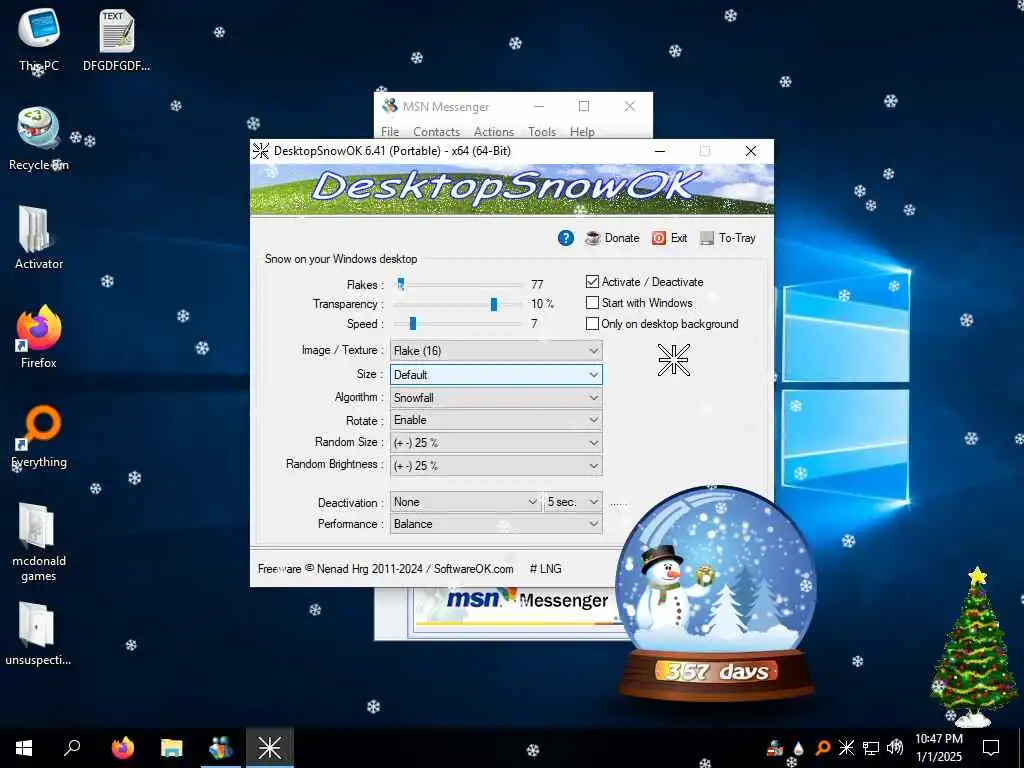The width and height of the screenshot is (1024, 768).
Task: Open the Image / Texture dropdown
Action: coord(496,351)
